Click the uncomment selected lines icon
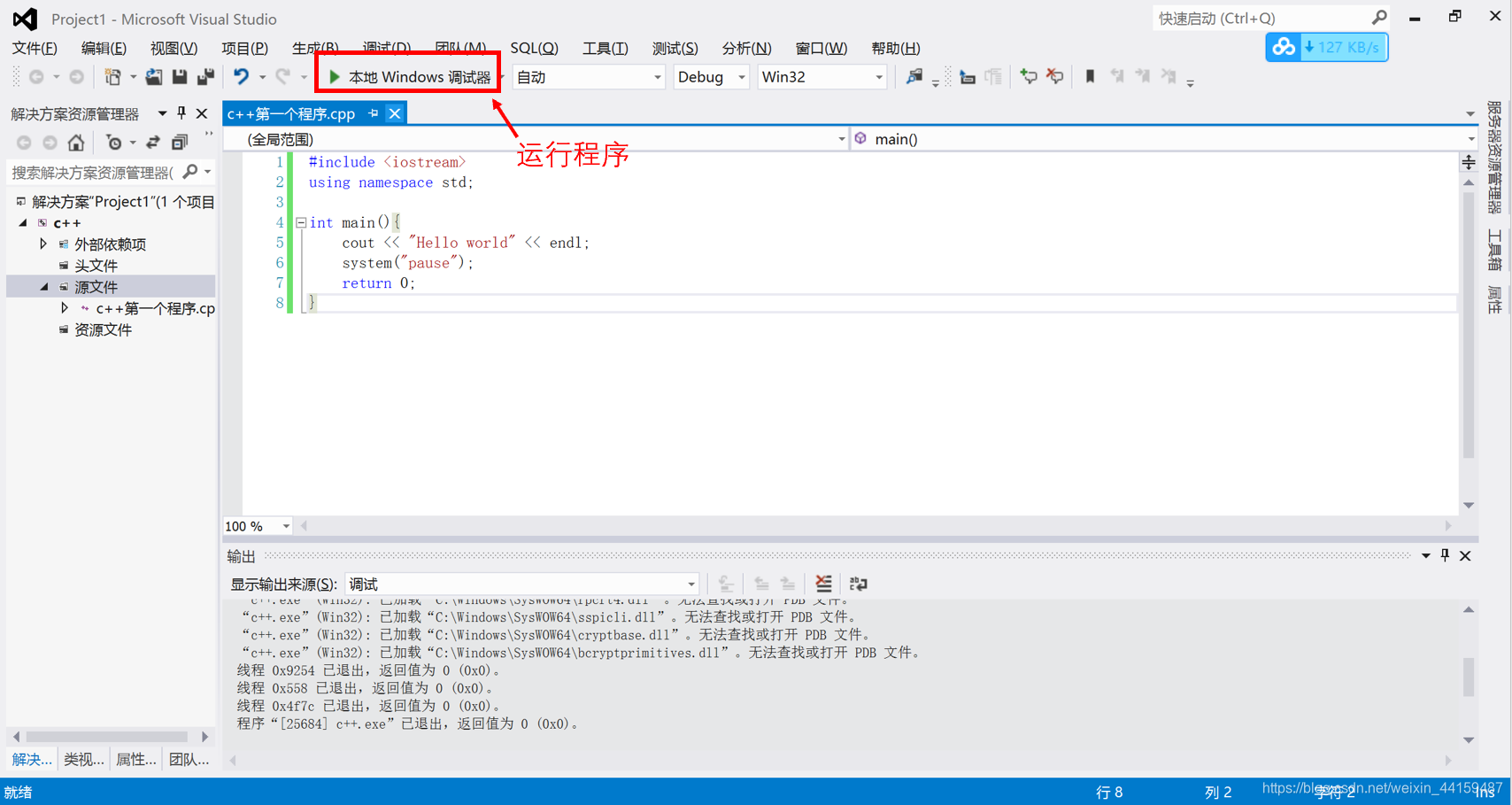 (1055, 77)
